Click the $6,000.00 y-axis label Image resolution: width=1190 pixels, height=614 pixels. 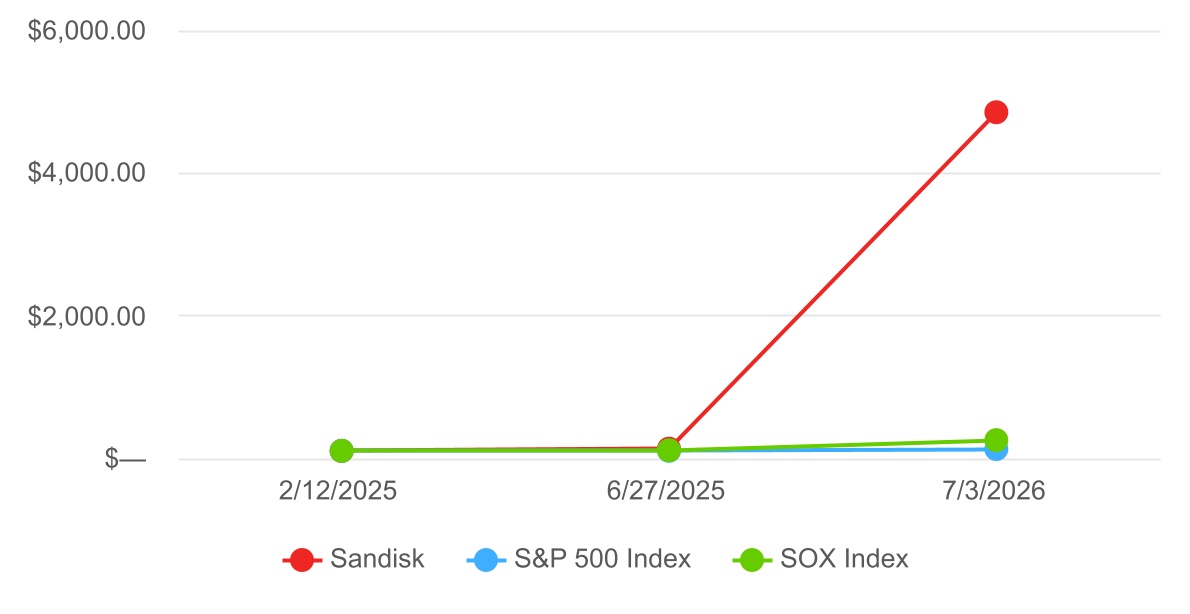(x=87, y=31)
